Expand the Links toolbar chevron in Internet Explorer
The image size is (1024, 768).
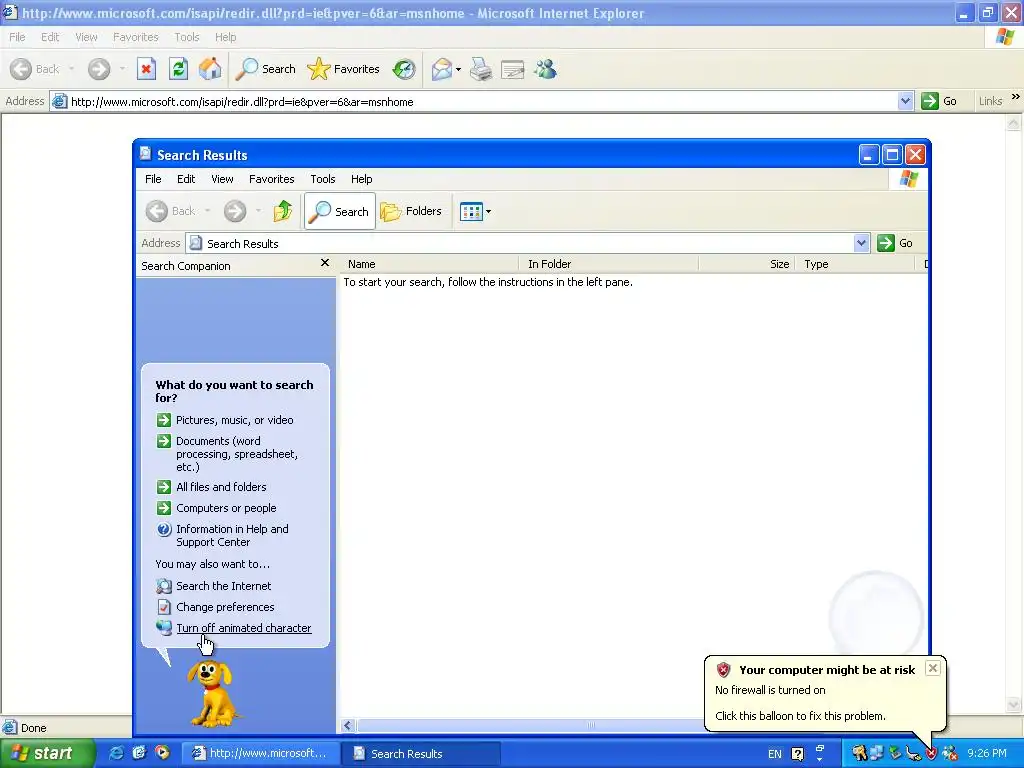[1016, 97]
